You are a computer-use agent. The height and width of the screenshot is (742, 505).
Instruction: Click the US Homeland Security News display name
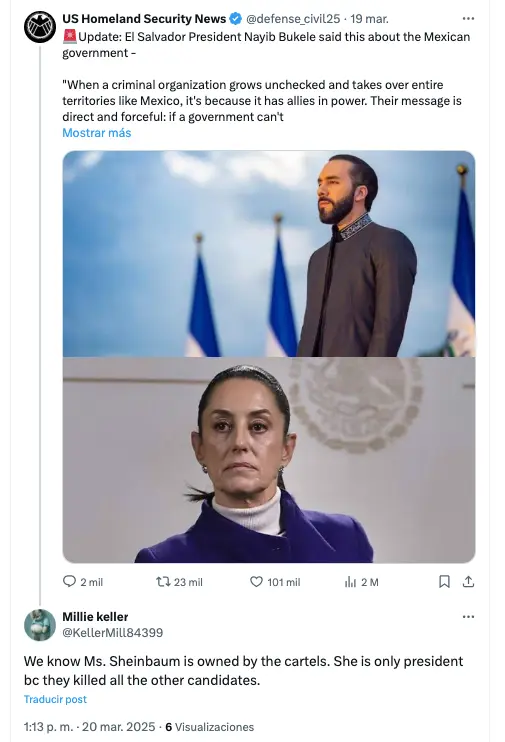[144, 19]
